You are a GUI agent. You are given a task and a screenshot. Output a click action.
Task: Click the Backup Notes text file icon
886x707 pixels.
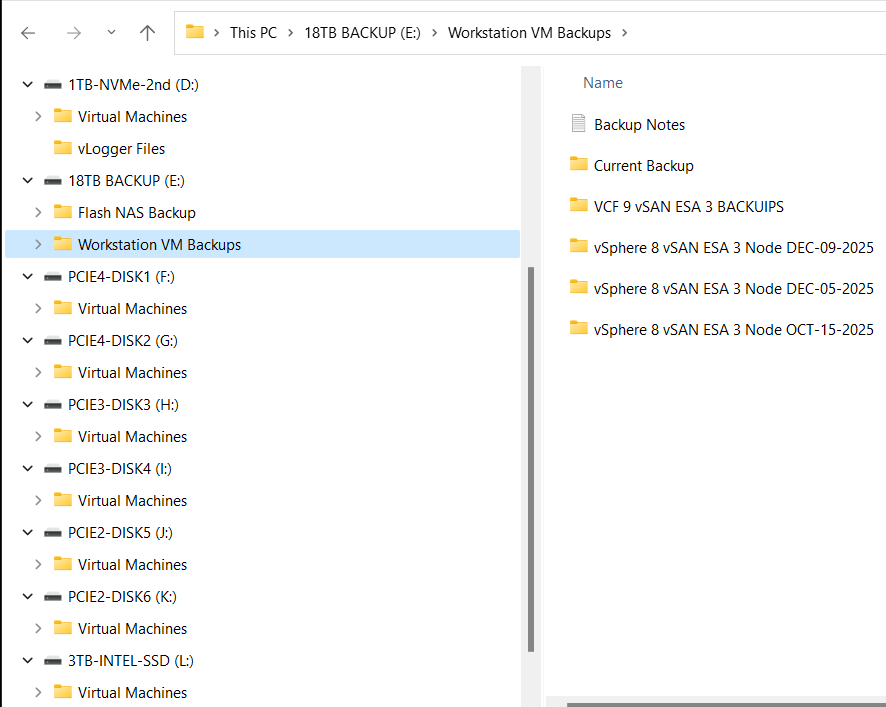click(x=578, y=124)
